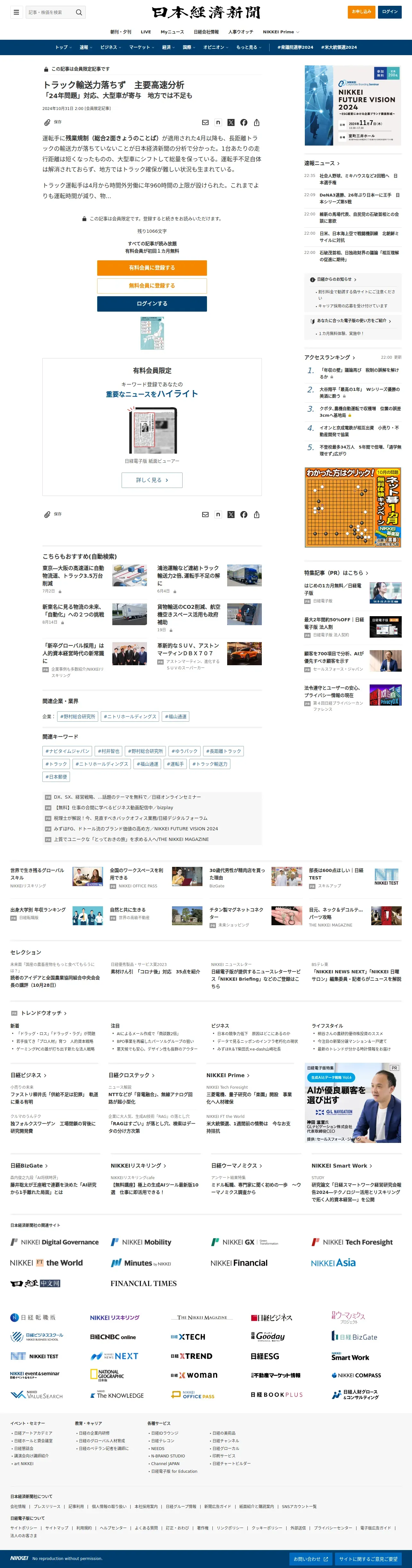Open the NIKKEI Mobility logo
412x1568 pixels.
(141, 1242)
